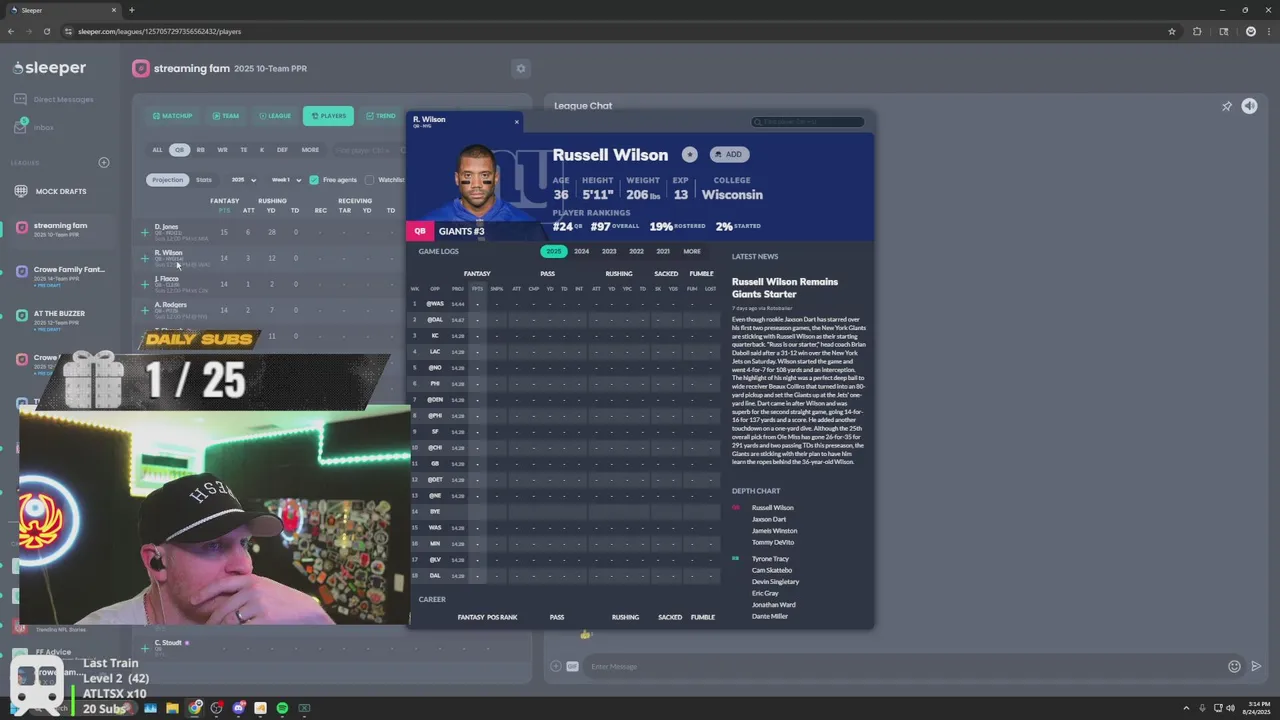
Task: Open emoji picker in chat box
Action: point(1234,666)
